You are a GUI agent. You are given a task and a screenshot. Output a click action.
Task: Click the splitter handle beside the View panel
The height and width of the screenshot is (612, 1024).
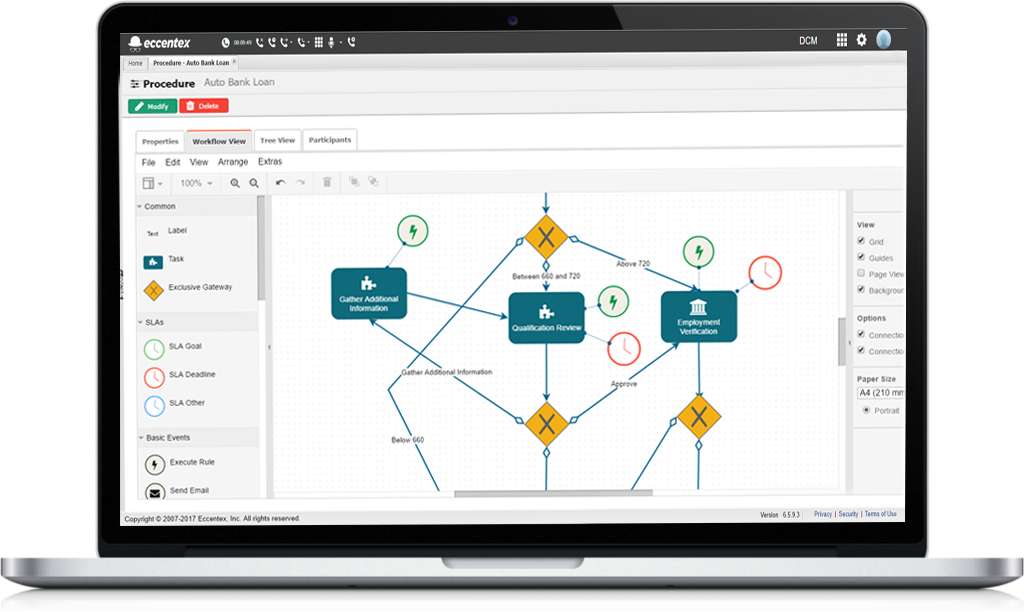pyautogui.click(x=849, y=342)
